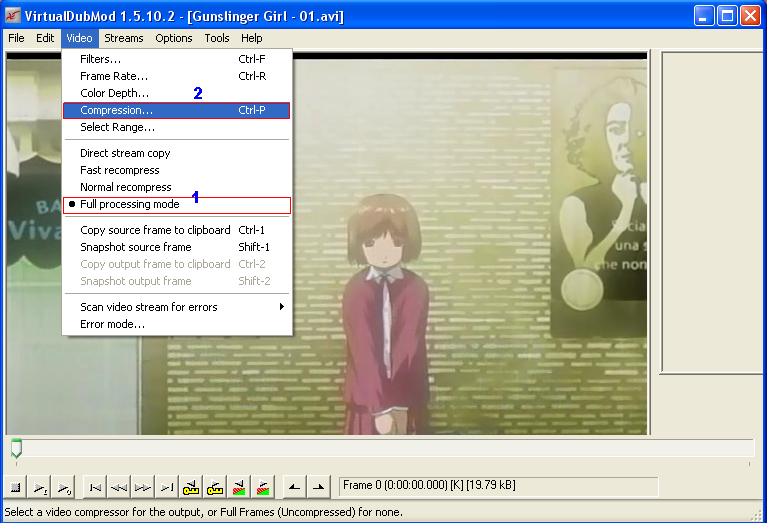Jump to the start of the video
Screen dimensions: 767x523
[x=95, y=487]
